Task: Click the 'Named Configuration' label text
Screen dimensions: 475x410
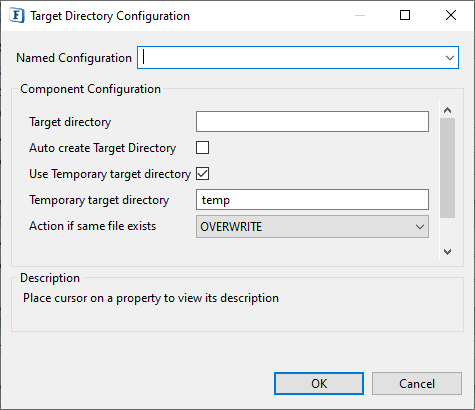Action: 74,58
